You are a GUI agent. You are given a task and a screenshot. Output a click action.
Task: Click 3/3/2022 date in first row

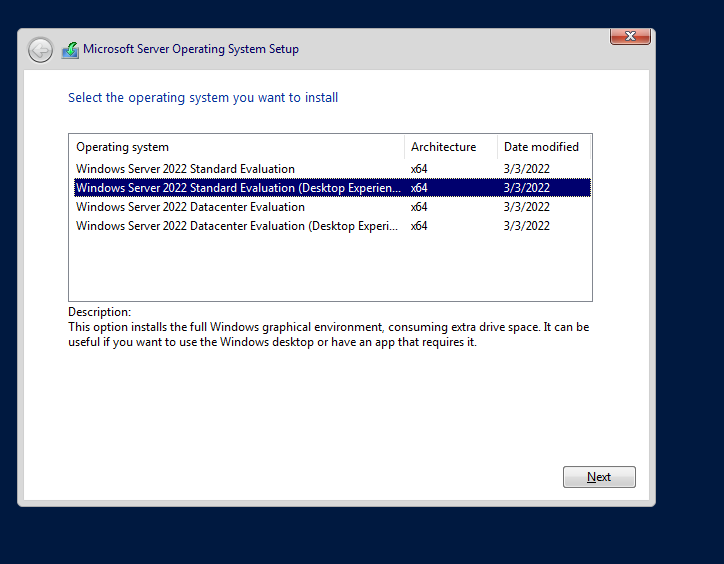point(526,169)
